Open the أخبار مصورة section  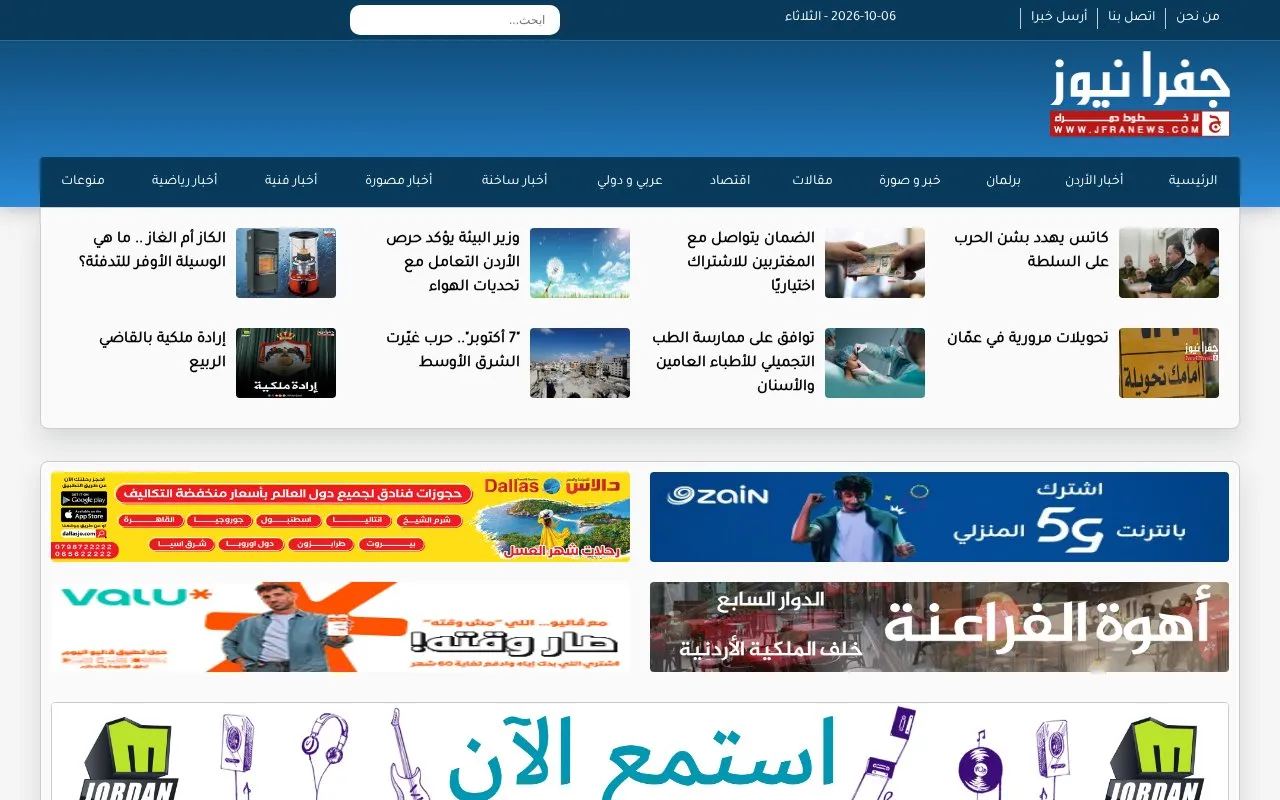pos(398,181)
